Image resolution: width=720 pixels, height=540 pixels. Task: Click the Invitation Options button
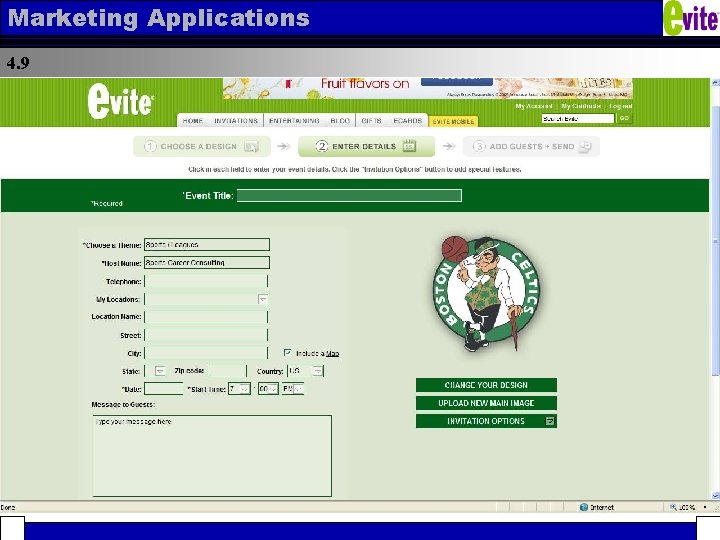[x=486, y=421]
